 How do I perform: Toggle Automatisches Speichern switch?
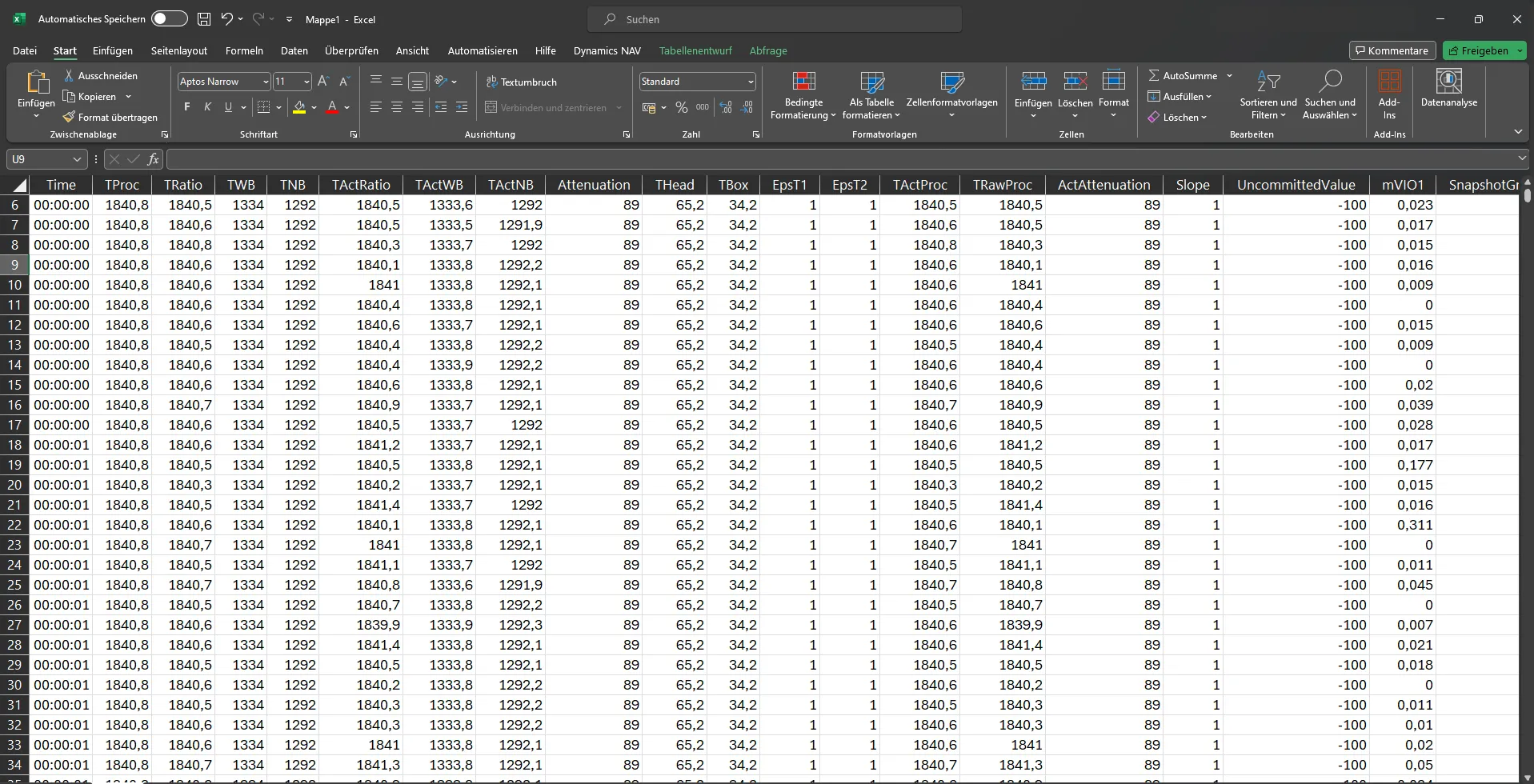(x=169, y=19)
